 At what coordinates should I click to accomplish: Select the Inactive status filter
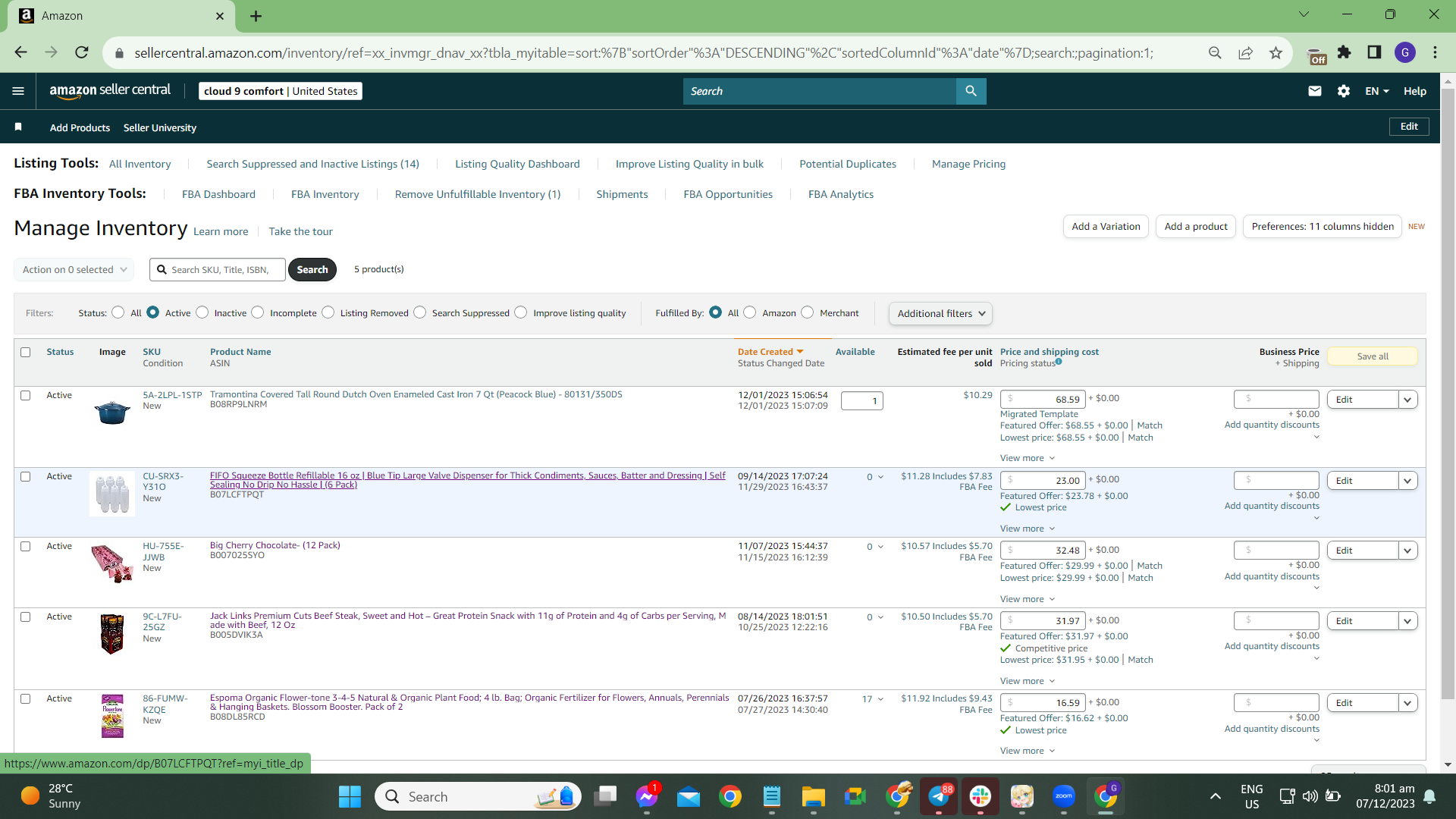point(202,312)
